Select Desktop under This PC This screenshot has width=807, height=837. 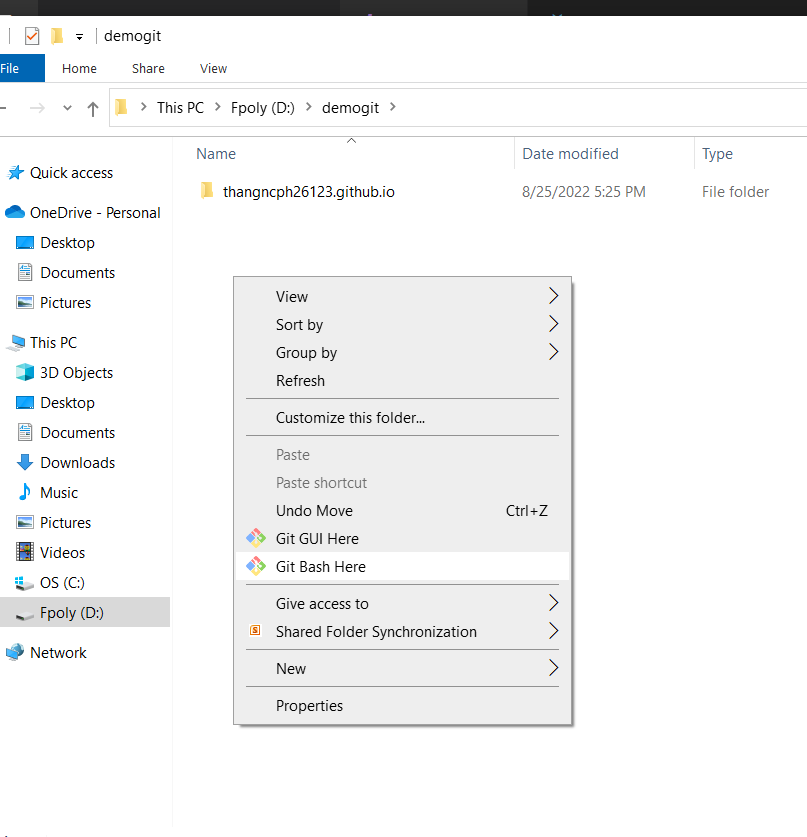click(67, 402)
